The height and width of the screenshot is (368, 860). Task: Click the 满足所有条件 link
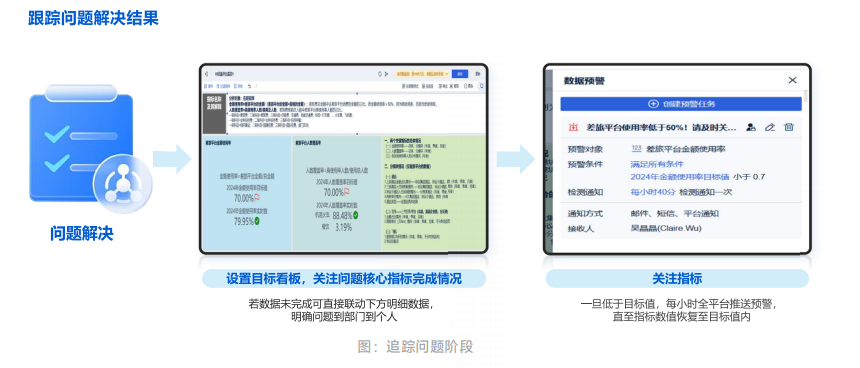pos(657,164)
